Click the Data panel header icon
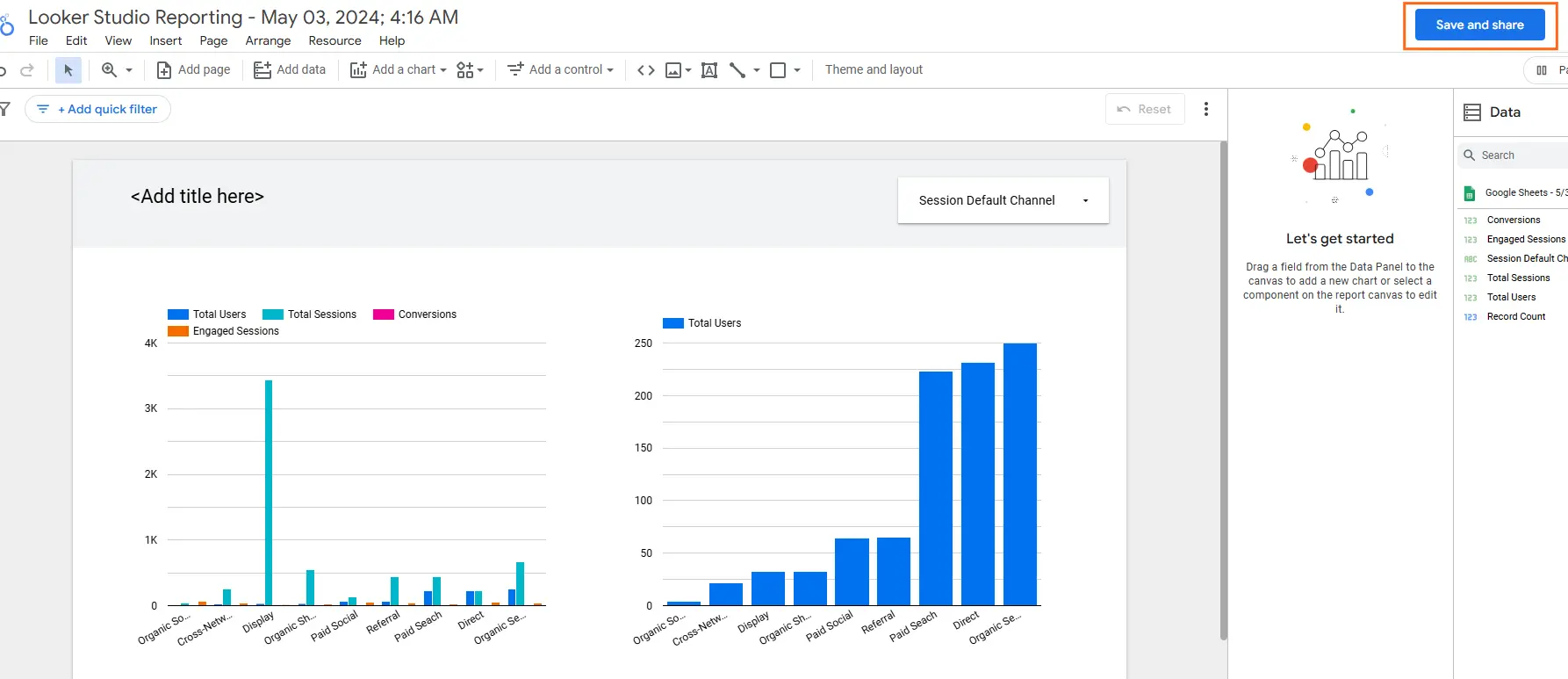1568x679 pixels. pyautogui.click(x=1472, y=112)
